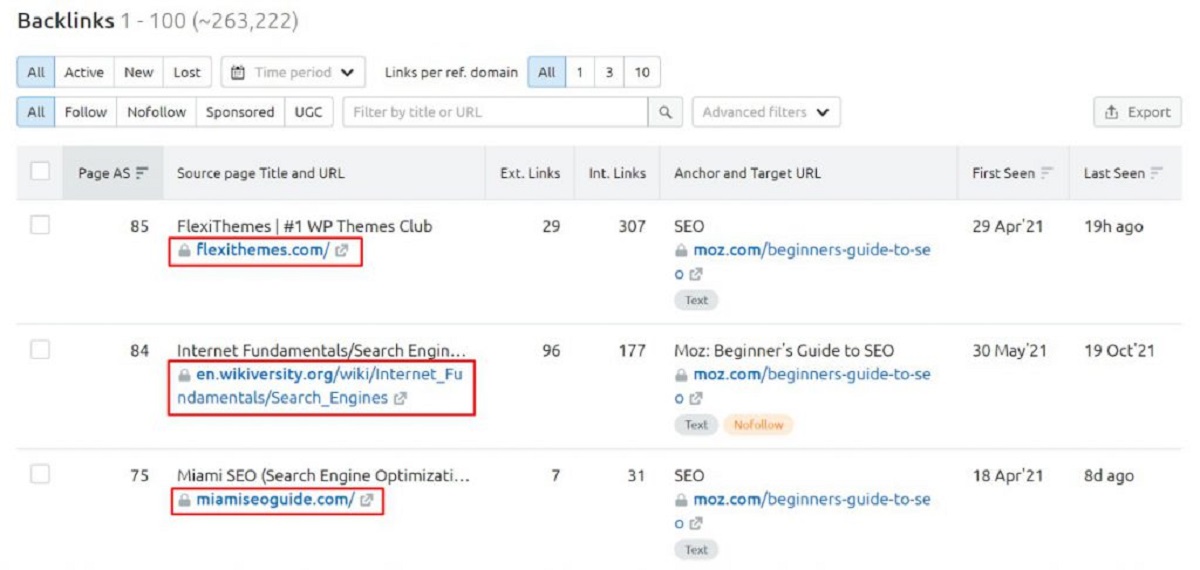The width and height of the screenshot is (1200, 570).
Task: Sort by First Seen column icon
Action: pyautogui.click(x=1047, y=173)
